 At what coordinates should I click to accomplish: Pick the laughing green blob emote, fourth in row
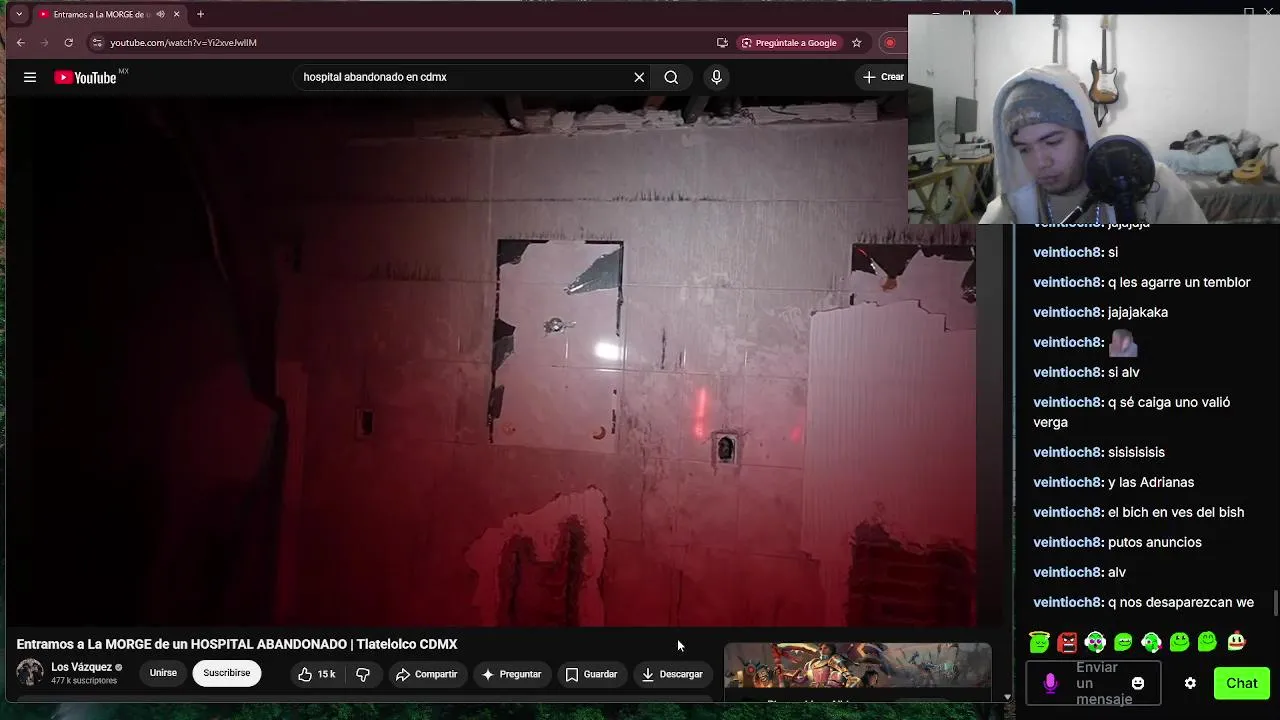tap(1123, 642)
